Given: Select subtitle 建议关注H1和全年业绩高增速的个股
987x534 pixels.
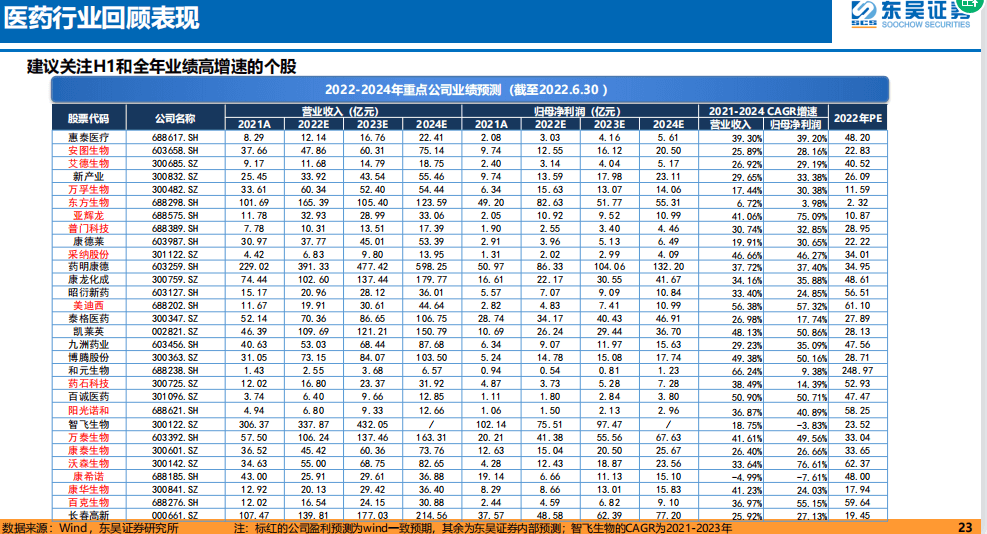Looking at the screenshot, I should [x=161, y=67].
